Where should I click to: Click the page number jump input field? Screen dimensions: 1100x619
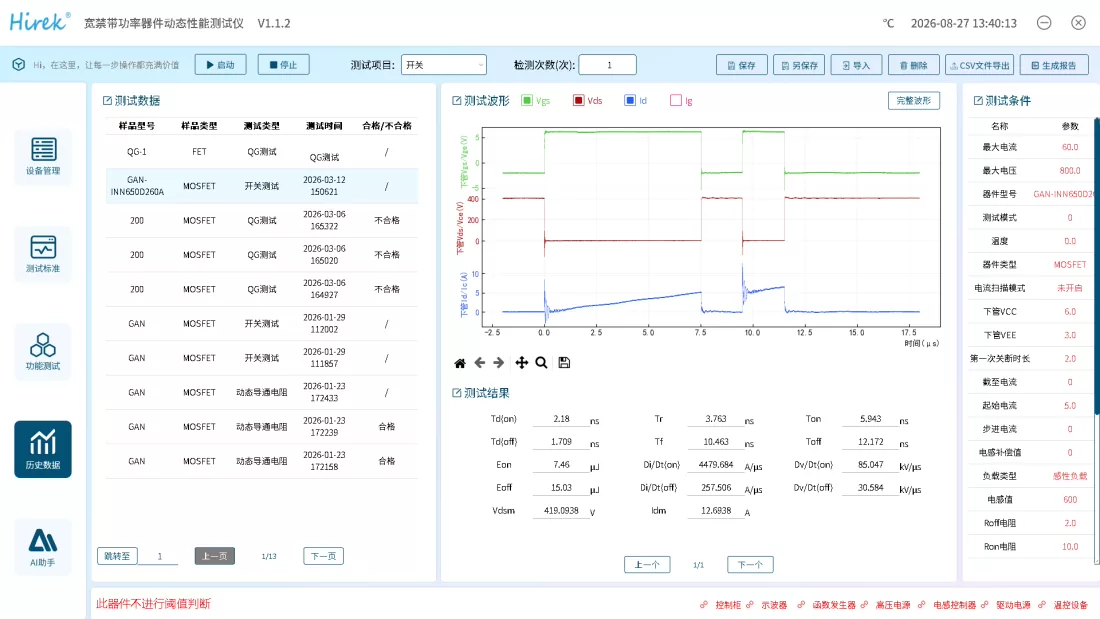(159, 556)
